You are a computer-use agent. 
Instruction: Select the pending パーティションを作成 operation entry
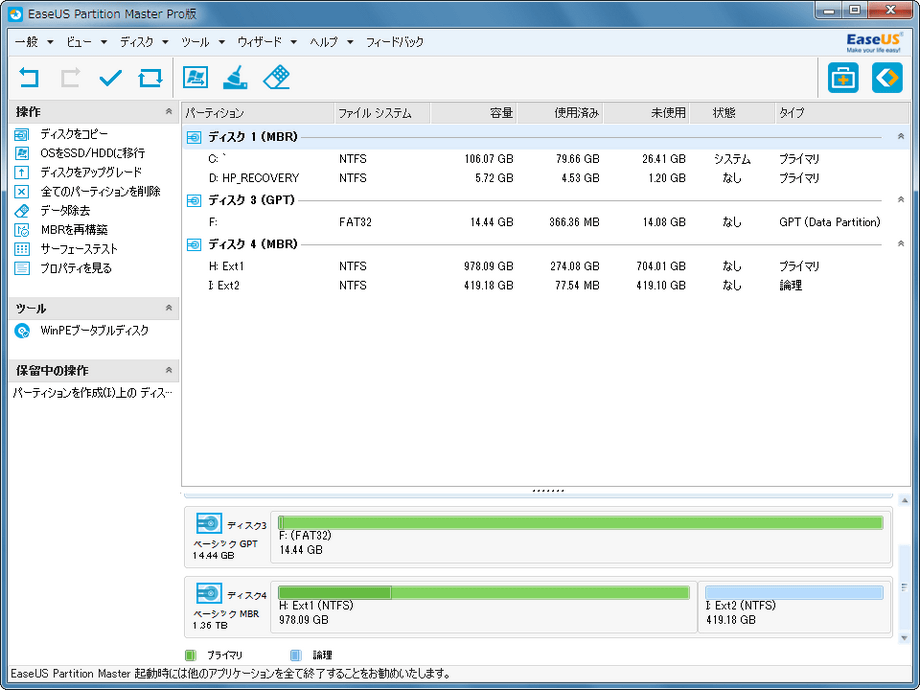(93, 393)
